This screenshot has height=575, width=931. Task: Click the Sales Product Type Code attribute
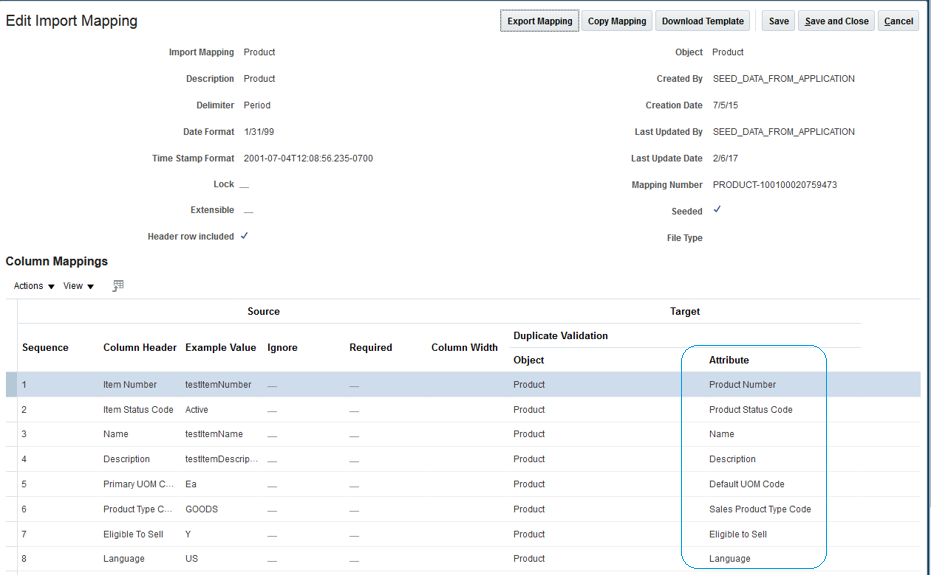pyautogui.click(x=759, y=509)
